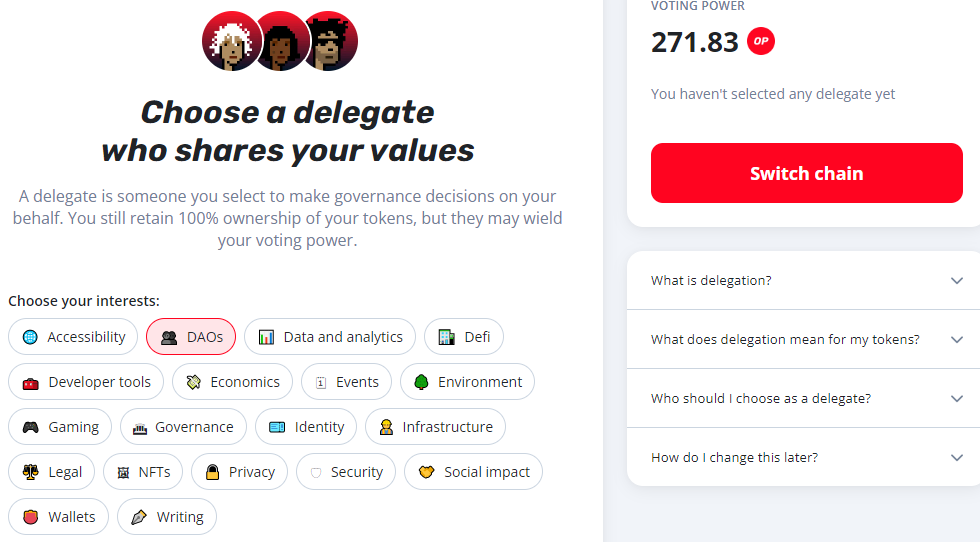The height and width of the screenshot is (542, 980).
Task: Click the red OP token icon
Action: [761, 41]
